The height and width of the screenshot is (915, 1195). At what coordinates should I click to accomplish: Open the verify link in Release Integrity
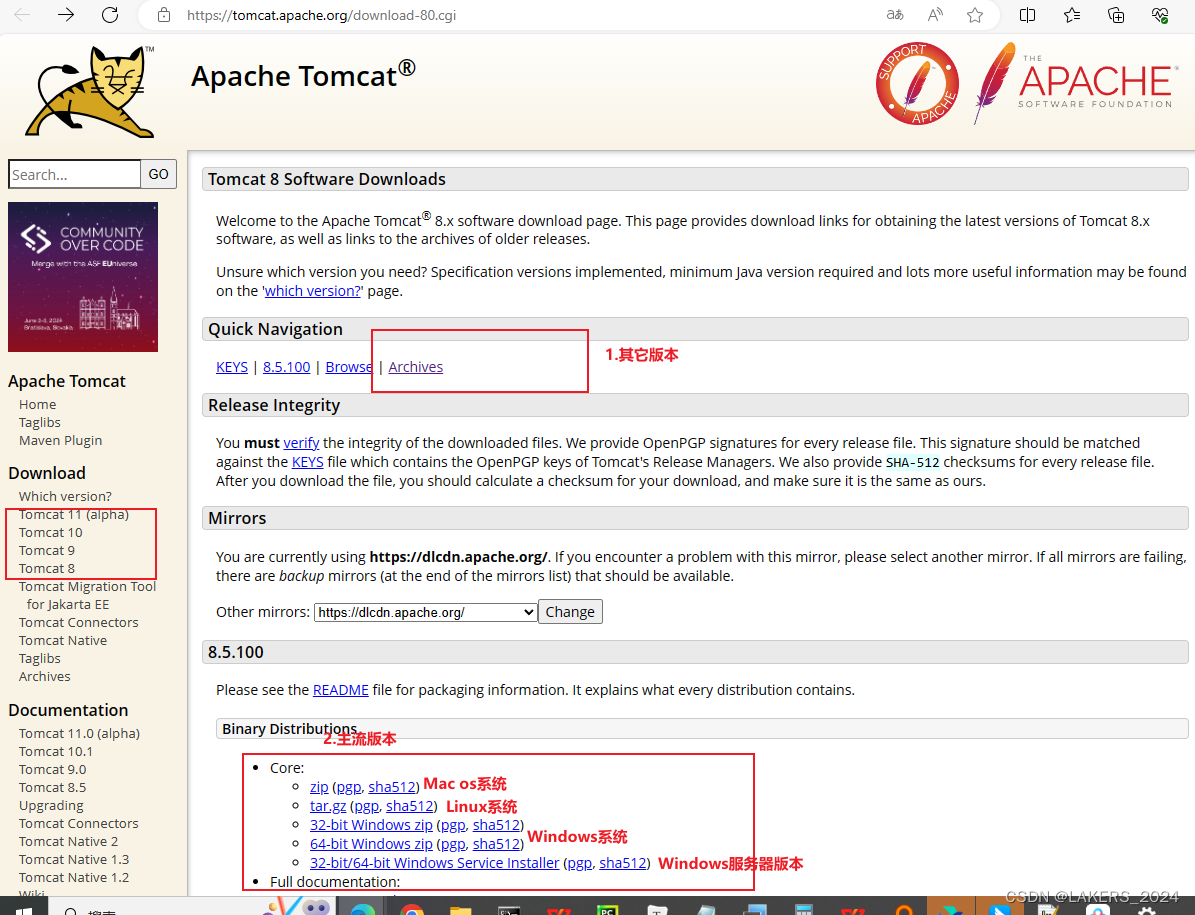tap(301, 443)
